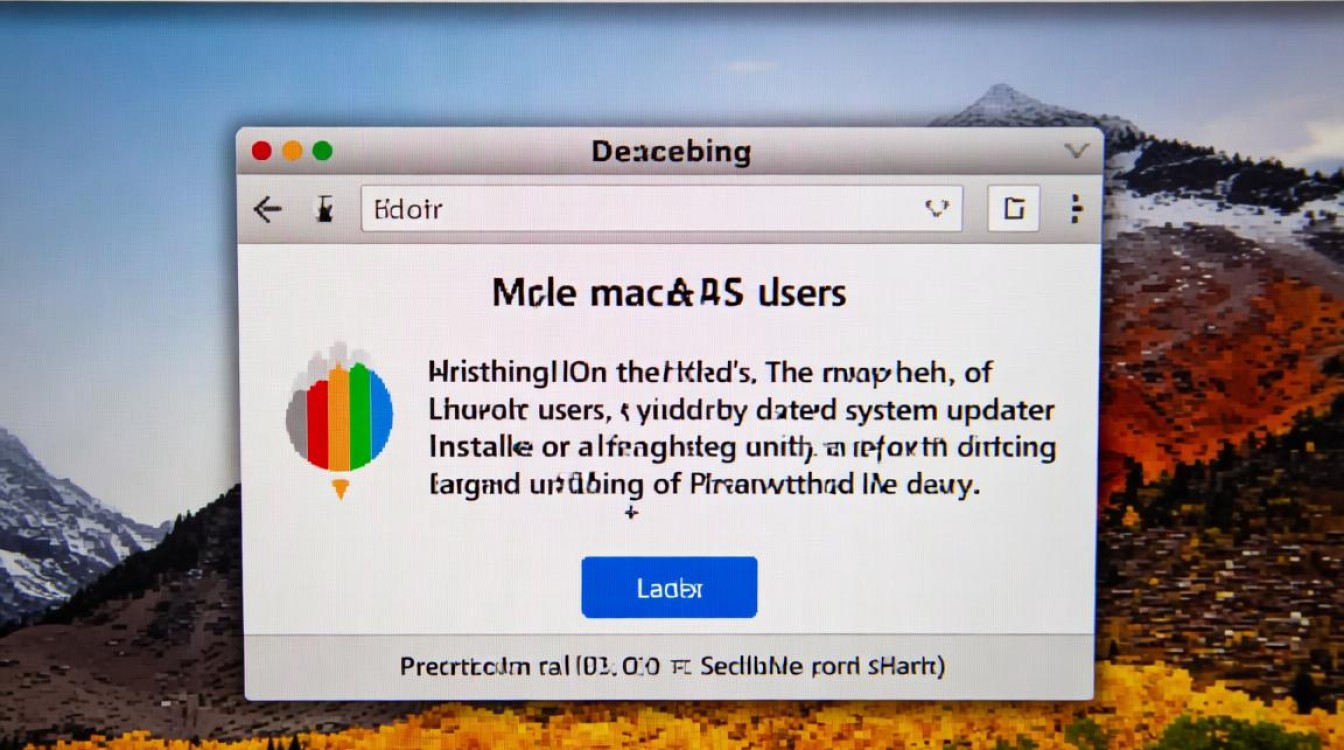Click the "Bdoir" address field
Image resolution: width=1344 pixels, height=750 pixels.
coord(661,209)
